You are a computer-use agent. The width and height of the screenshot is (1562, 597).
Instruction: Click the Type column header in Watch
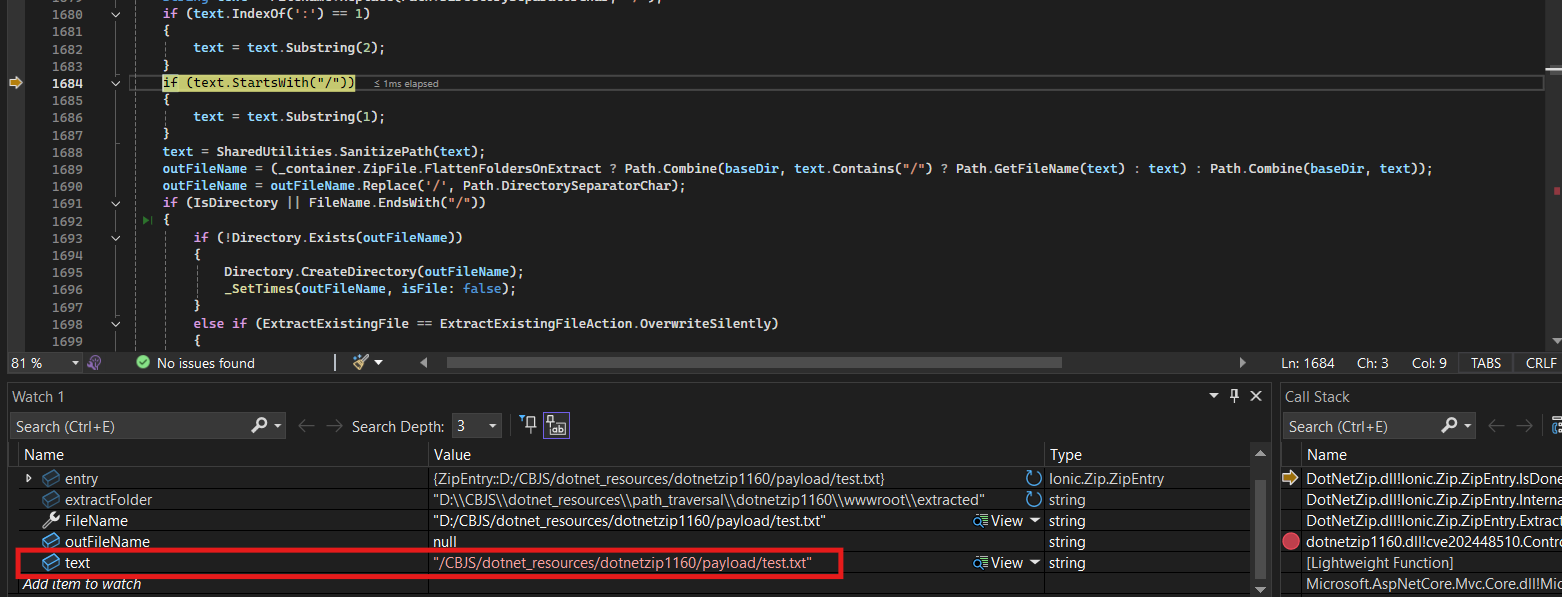click(x=1066, y=455)
